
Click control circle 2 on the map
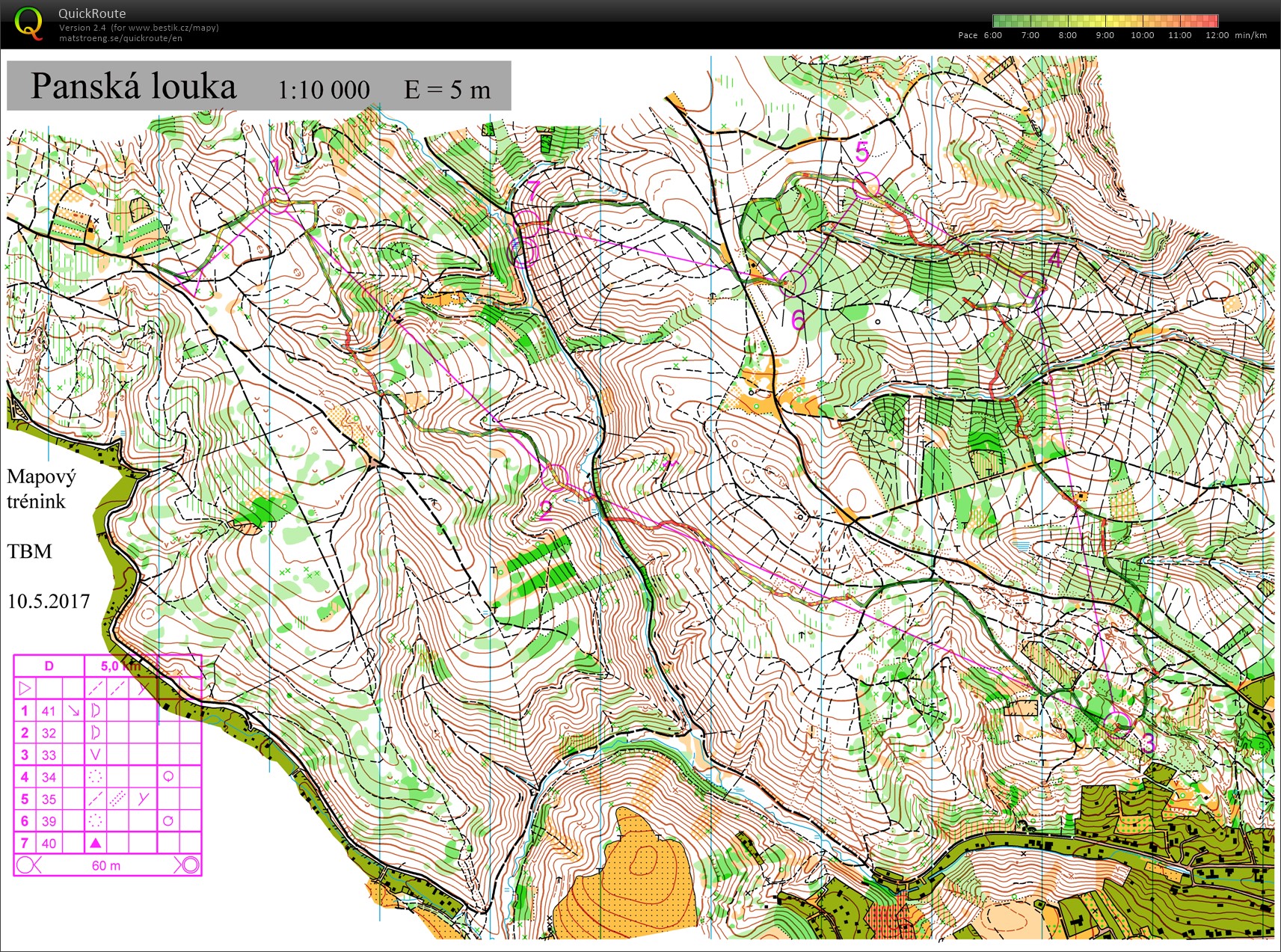click(556, 476)
